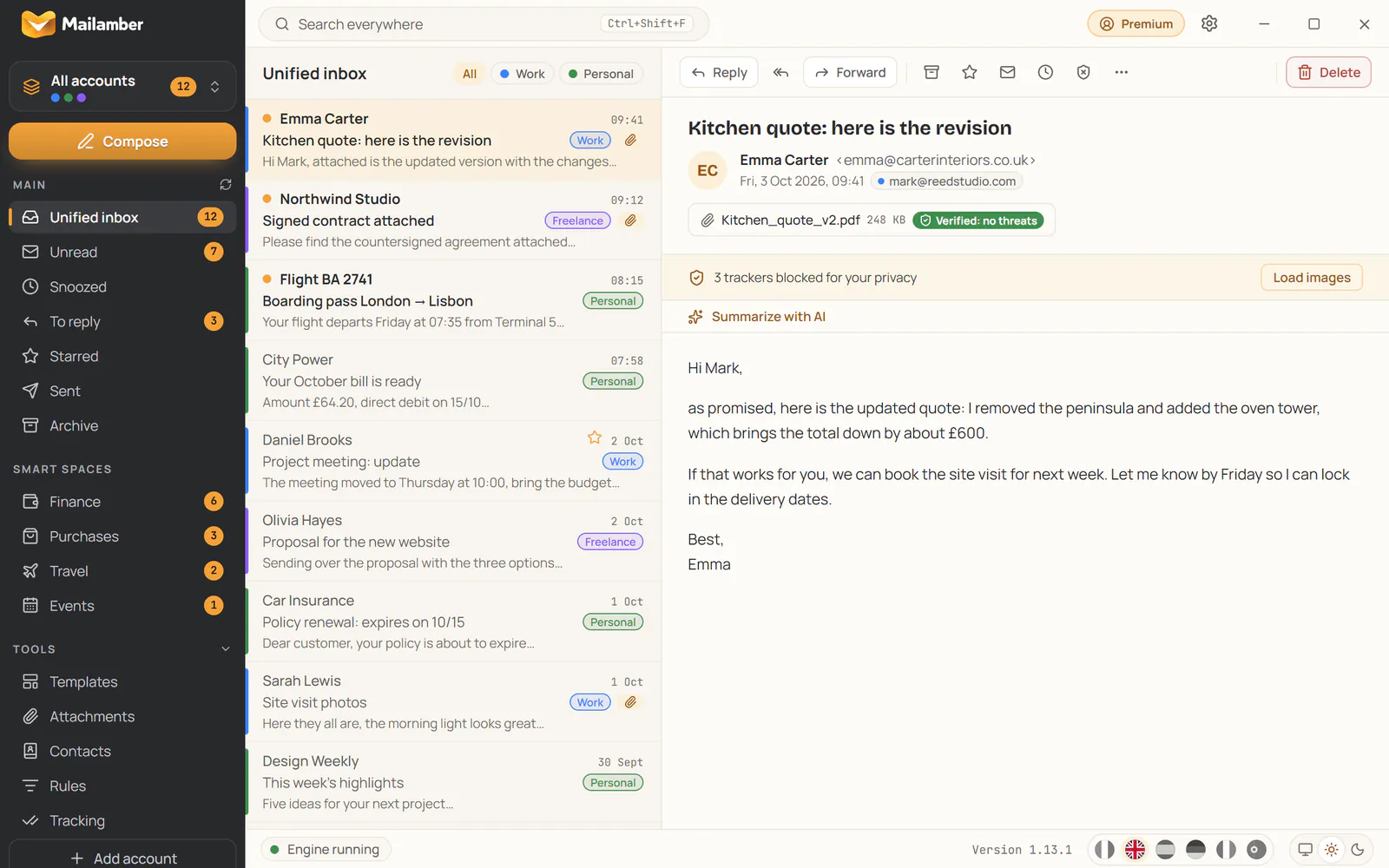Filter inbox by All messages
1389x868 pixels.
pyautogui.click(x=470, y=74)
